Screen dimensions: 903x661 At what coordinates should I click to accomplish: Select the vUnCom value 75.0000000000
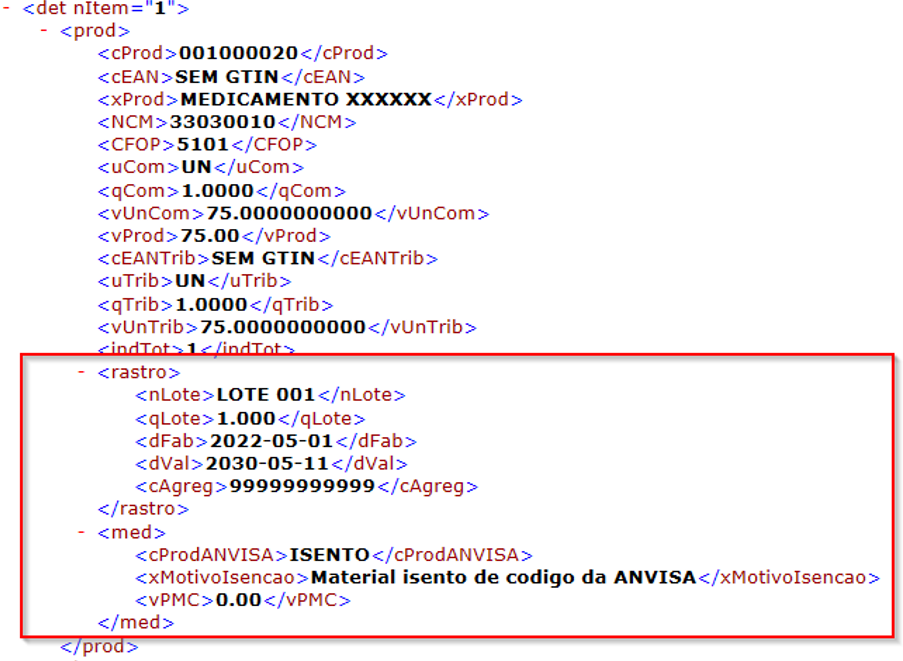pos(289,214)
